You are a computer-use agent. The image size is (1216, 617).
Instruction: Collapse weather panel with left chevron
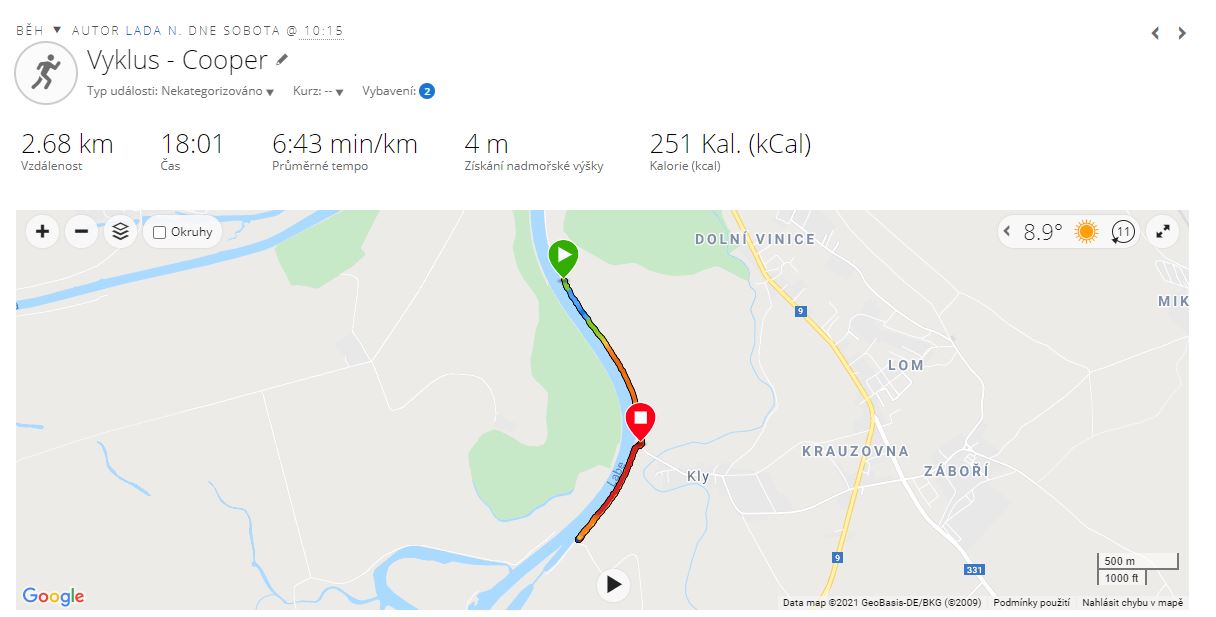click(x=1008, y=233)
